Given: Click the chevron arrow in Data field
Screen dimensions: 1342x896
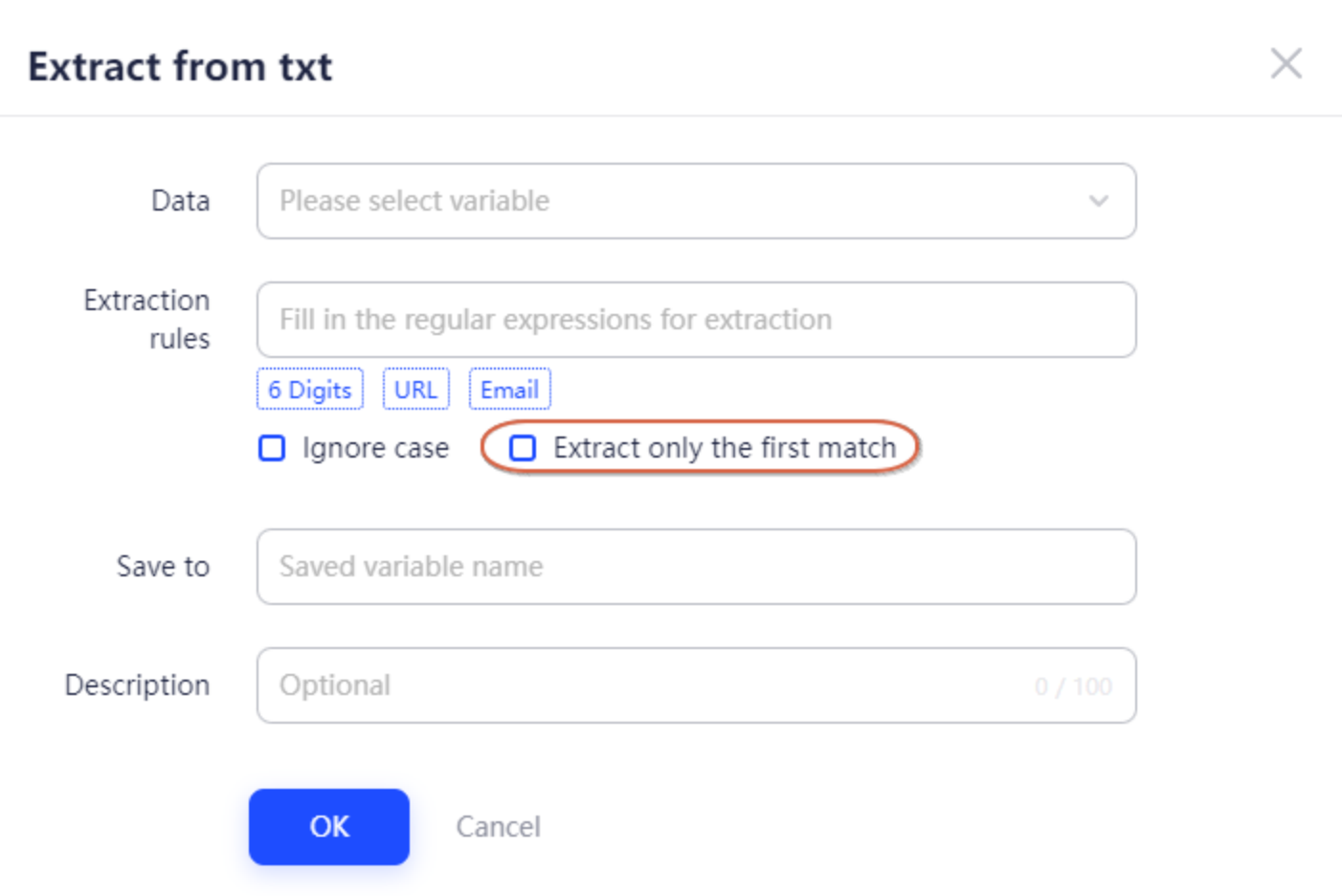Looking at the screenshot, I should click(x=1098, y=201).
